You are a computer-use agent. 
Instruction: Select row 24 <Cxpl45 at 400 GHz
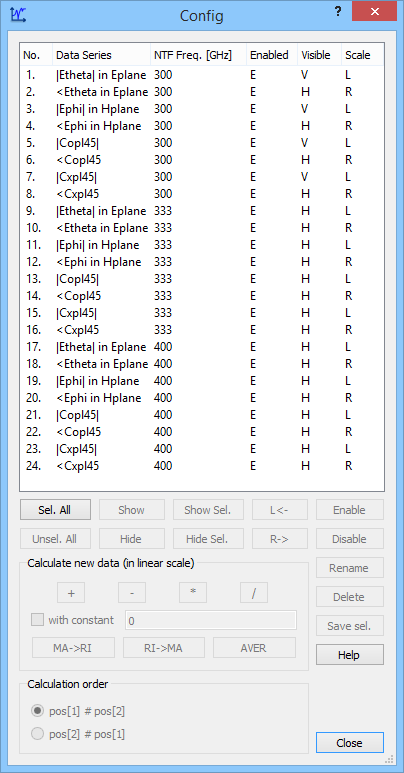[202, 465]
